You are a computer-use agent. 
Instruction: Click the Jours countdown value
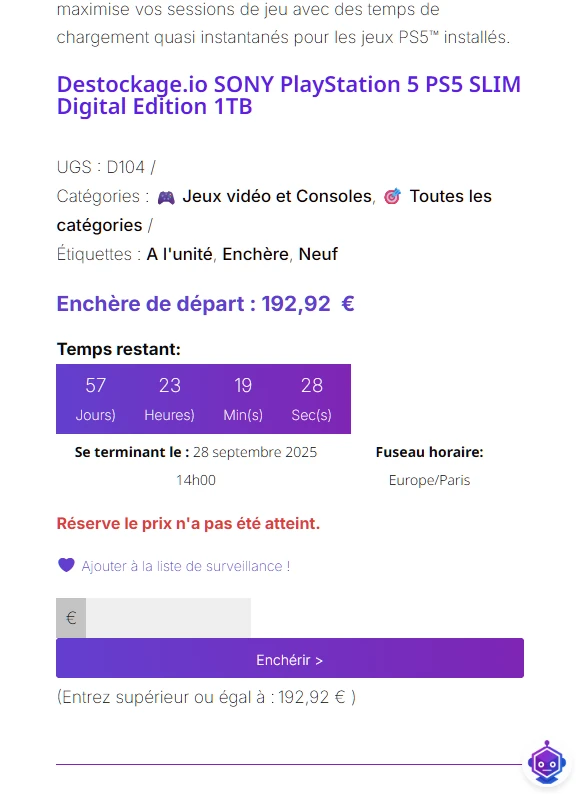[x=96, y=386]
